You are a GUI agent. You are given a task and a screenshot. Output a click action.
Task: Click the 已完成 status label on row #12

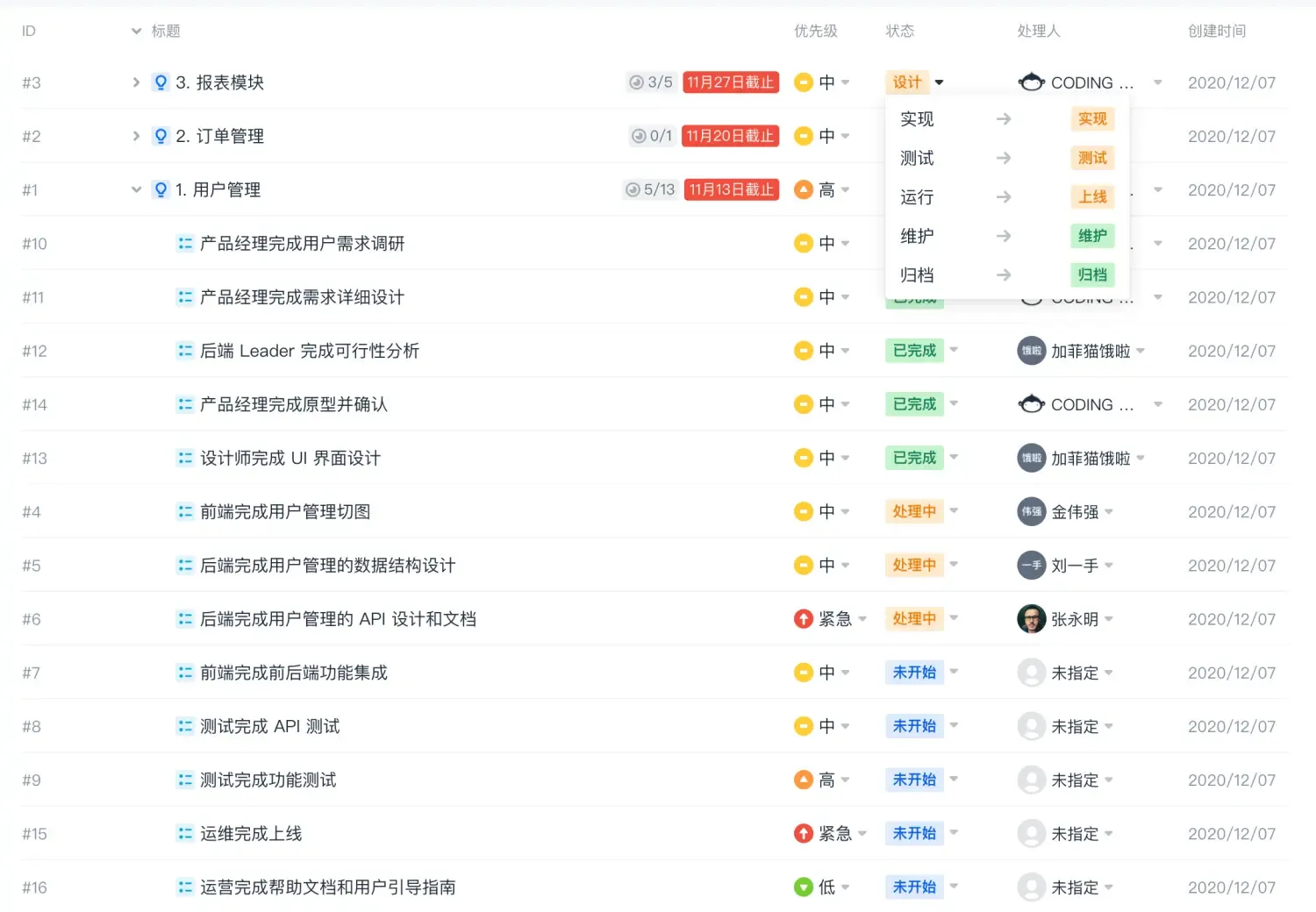[x=913, y=350]
